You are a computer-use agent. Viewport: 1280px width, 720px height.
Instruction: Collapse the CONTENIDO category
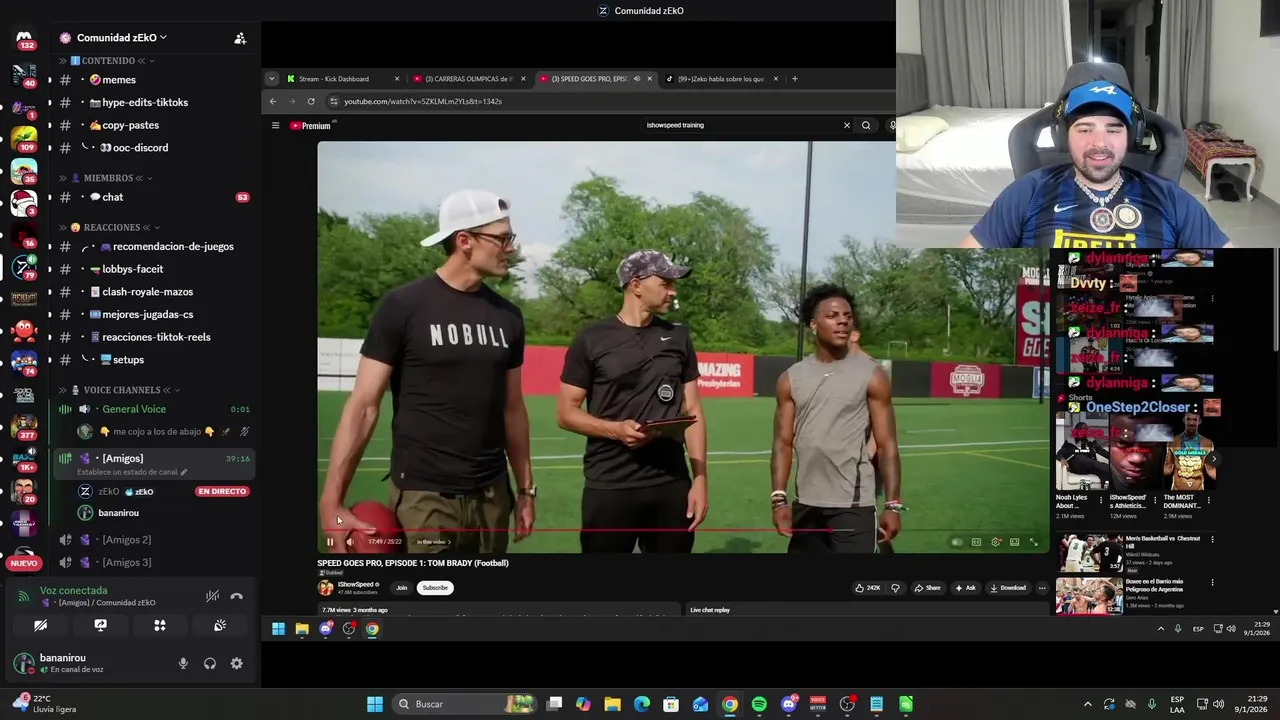point(108,61)
